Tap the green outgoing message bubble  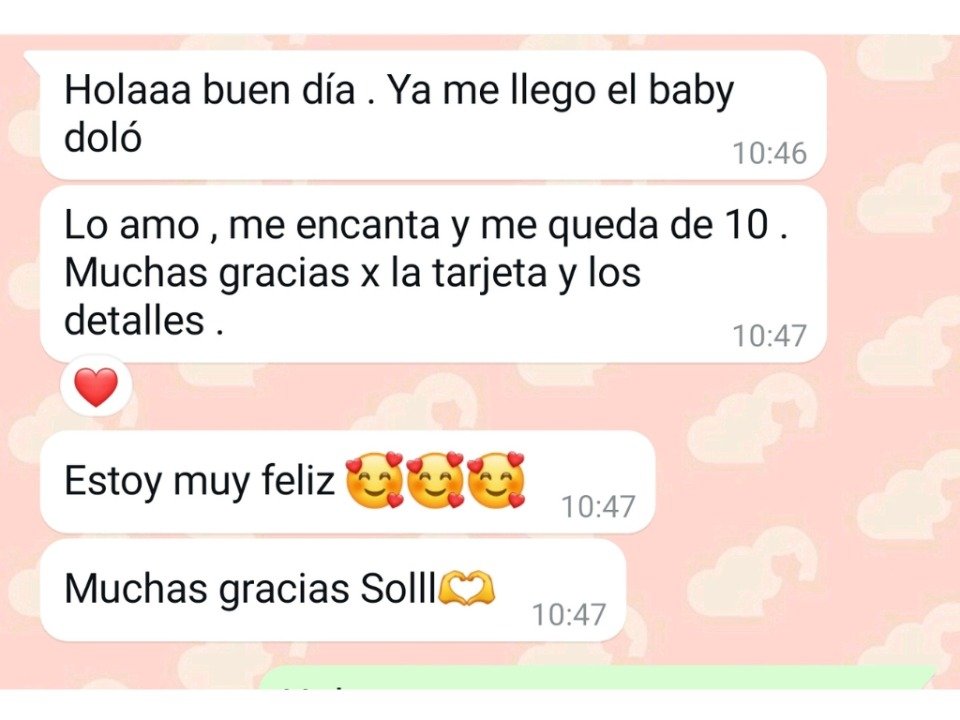point(598,677)
